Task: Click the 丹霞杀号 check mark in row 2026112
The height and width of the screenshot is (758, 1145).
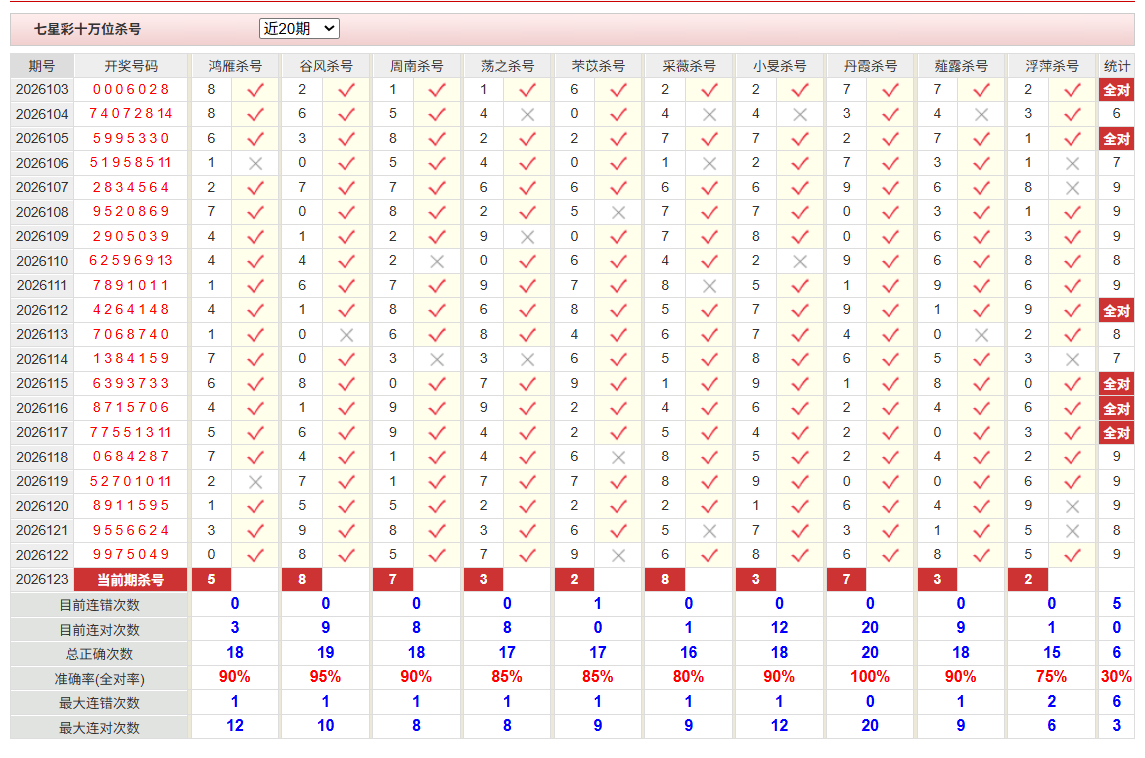Action: pos(890,310)
